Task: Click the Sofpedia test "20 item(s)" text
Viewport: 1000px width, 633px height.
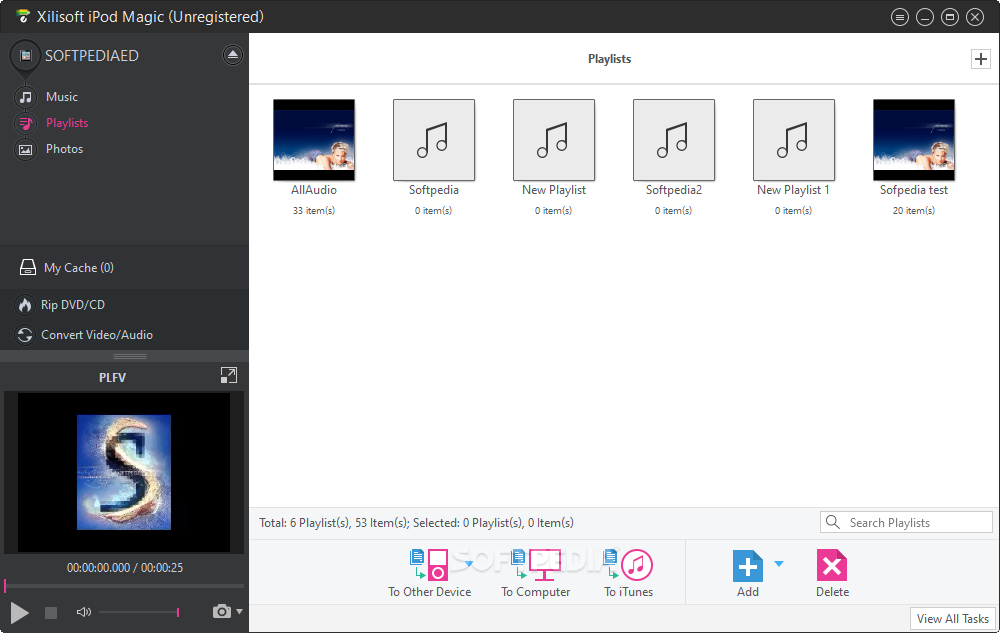Action: coord(914,210)
